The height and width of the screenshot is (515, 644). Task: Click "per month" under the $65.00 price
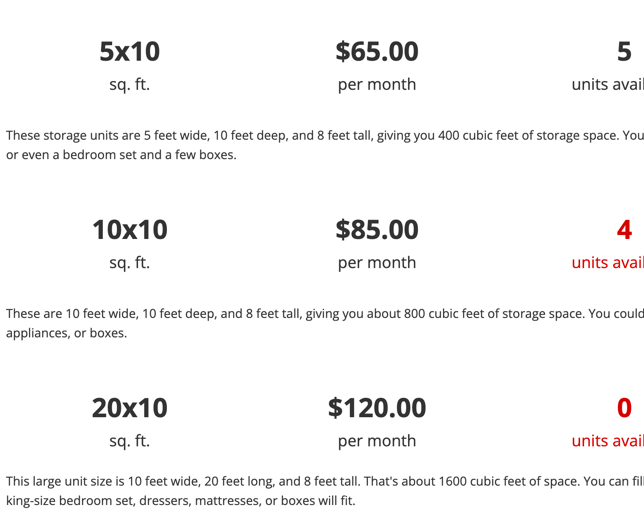(377, 84)
